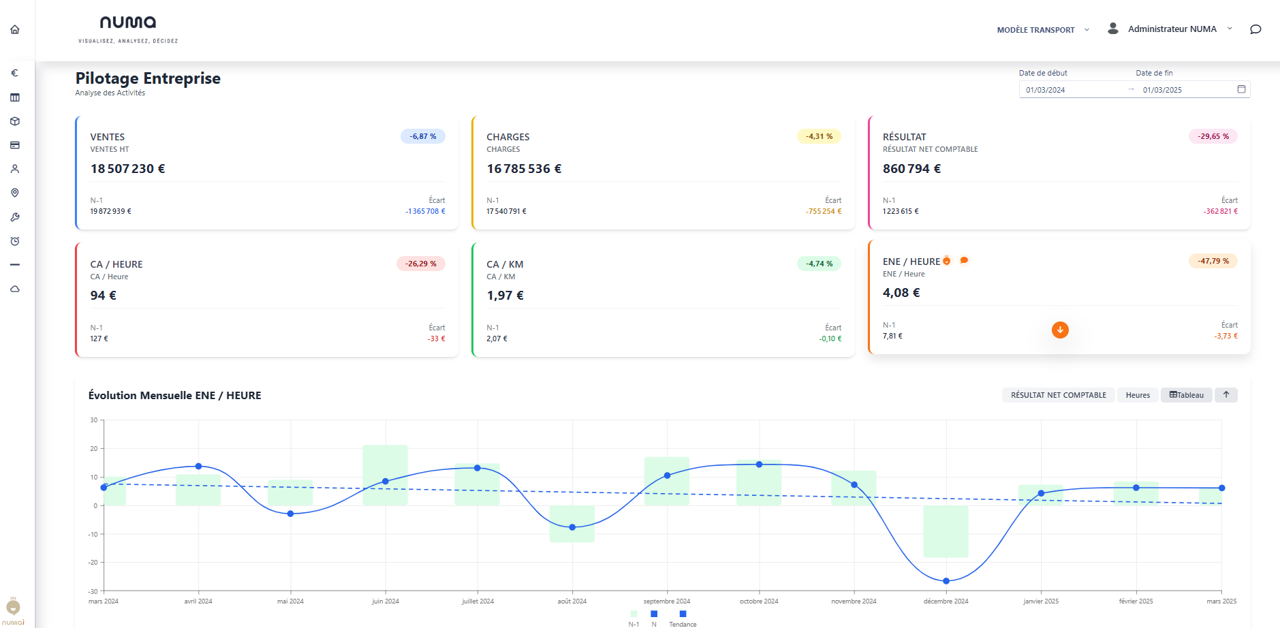This screenshot has width=1280, height=628.
Task: Click the -6,87 % badge on VENTES card
Action: tap(423, 136)
